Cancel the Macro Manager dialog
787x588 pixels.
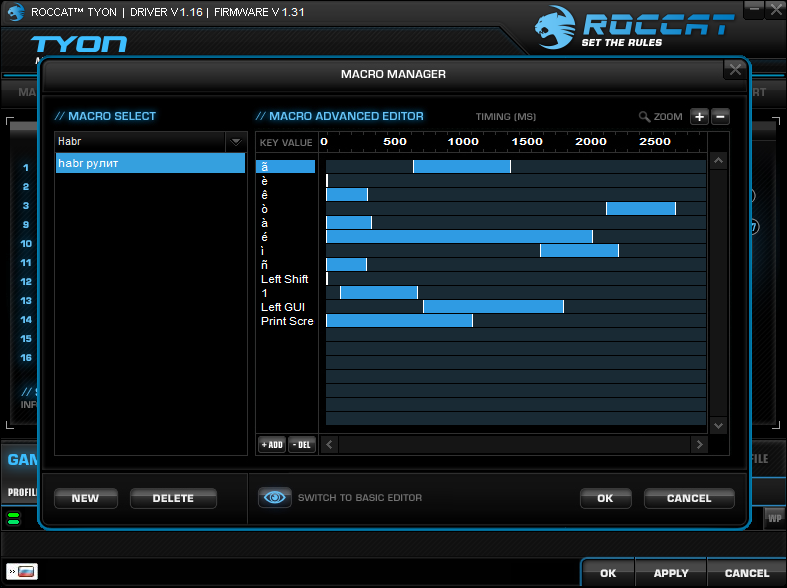pos(689,498)
